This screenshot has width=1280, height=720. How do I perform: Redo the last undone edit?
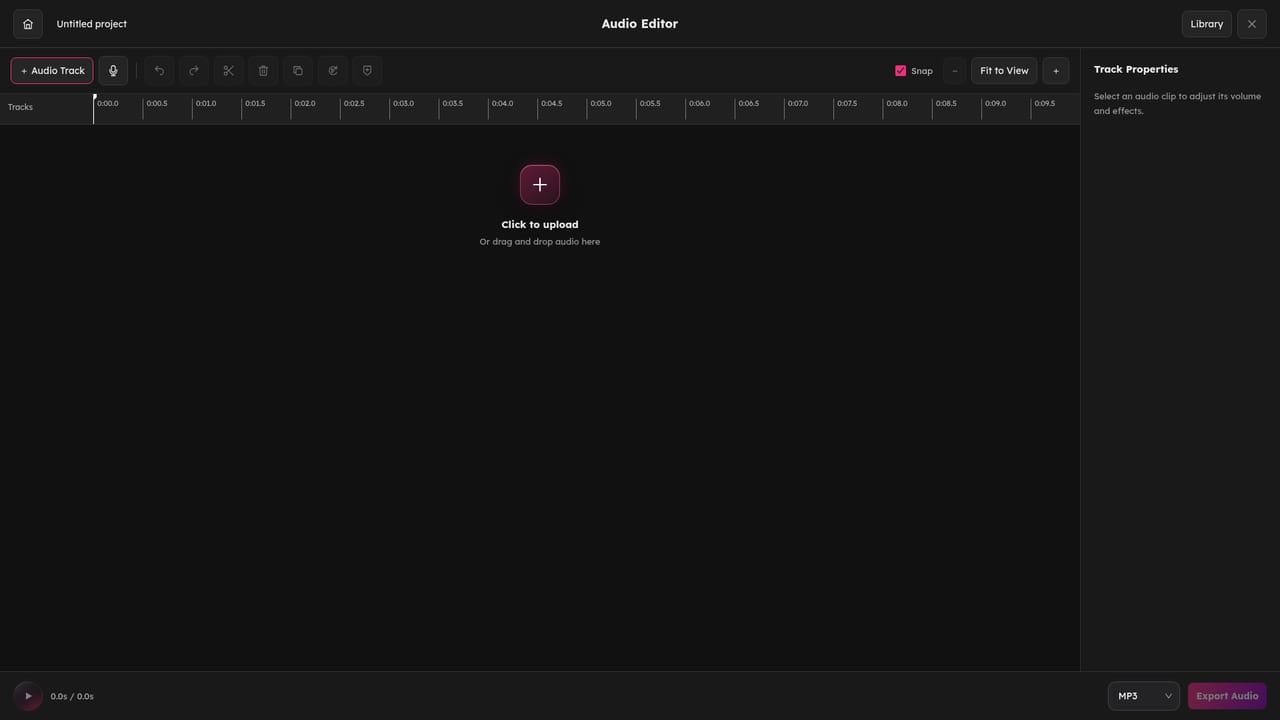(194, 71)
